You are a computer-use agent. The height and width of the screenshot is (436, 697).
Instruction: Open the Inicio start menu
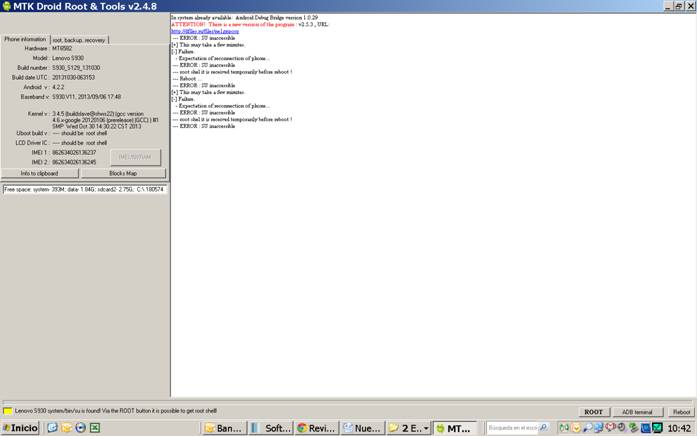(x=20, y=428)
